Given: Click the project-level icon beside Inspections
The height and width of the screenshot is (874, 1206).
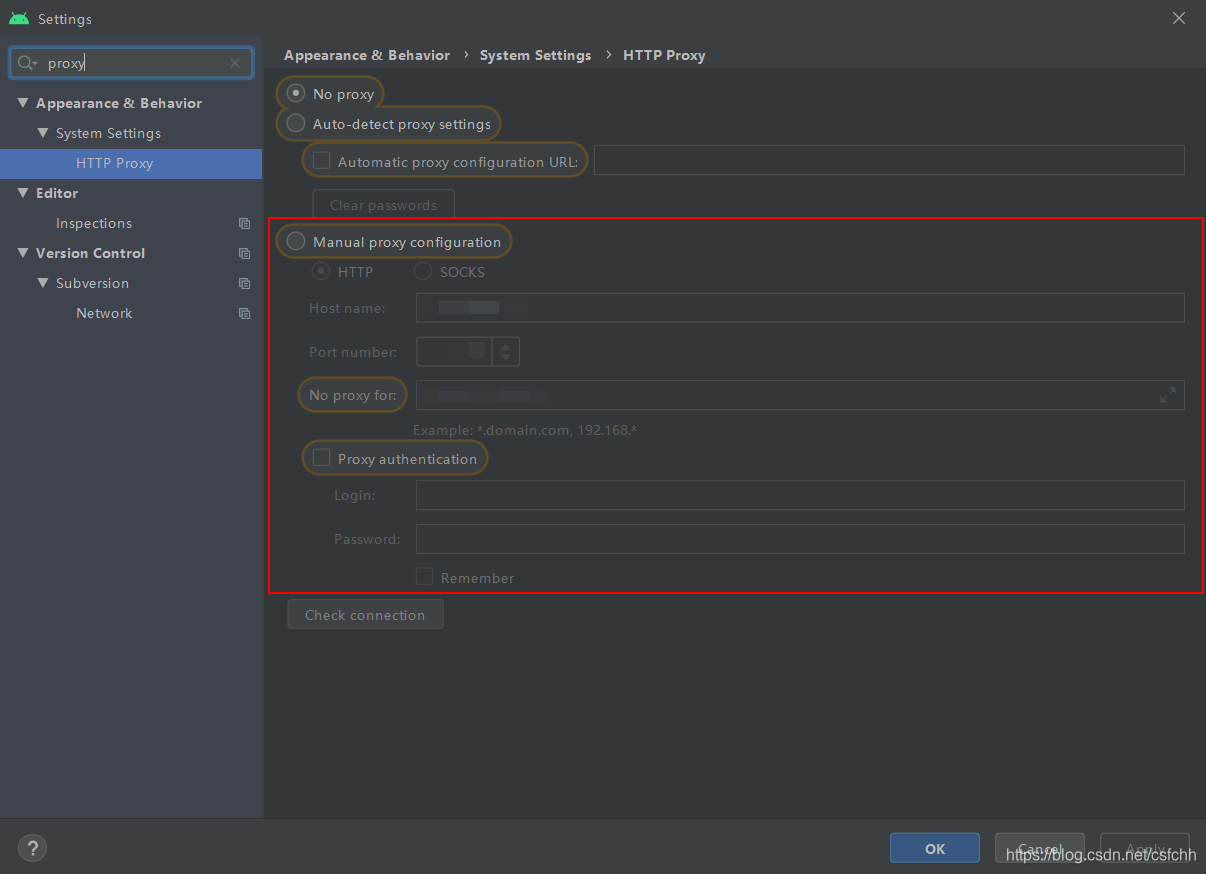Looking at the screenshot, I should pyautogui.click(x=244, y=223).
